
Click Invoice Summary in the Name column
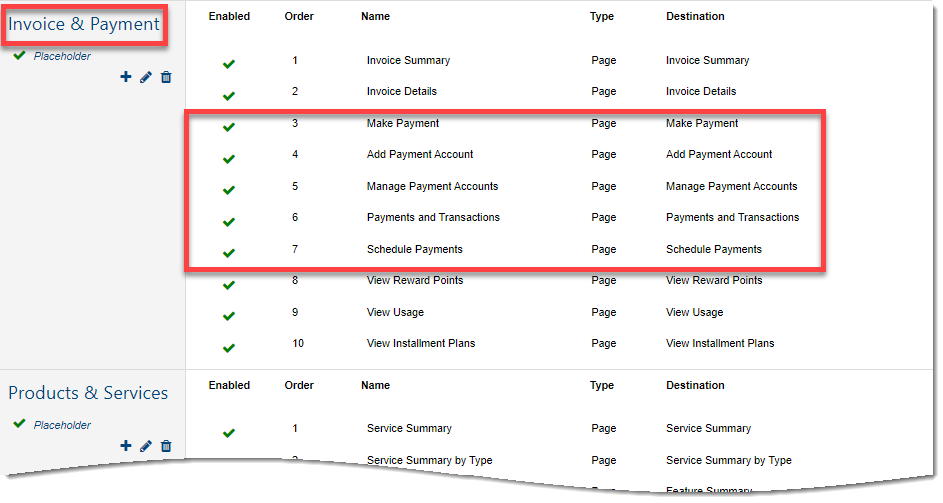click(x=408, y=60)
